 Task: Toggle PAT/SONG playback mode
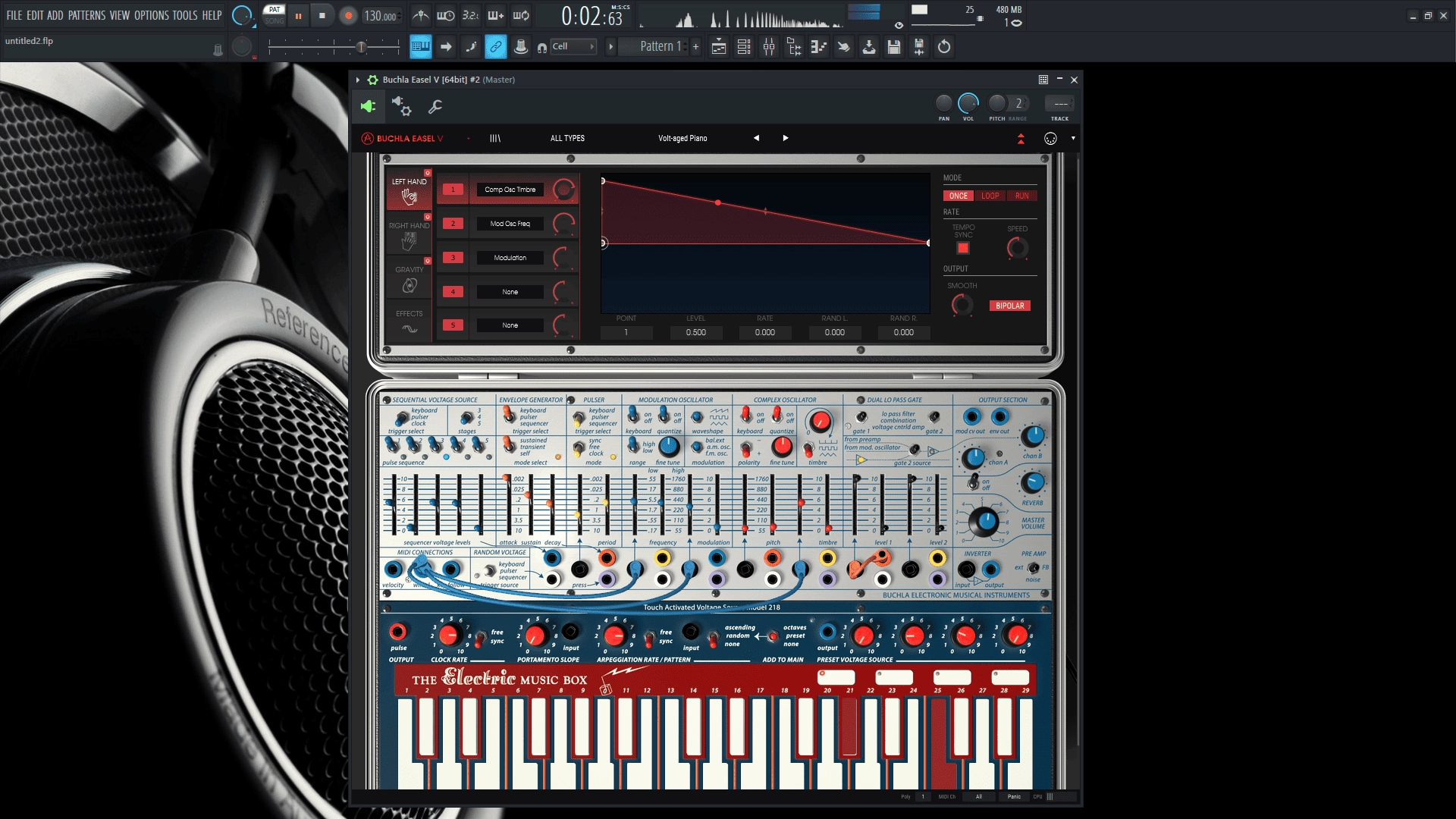[x=274, y=15]
